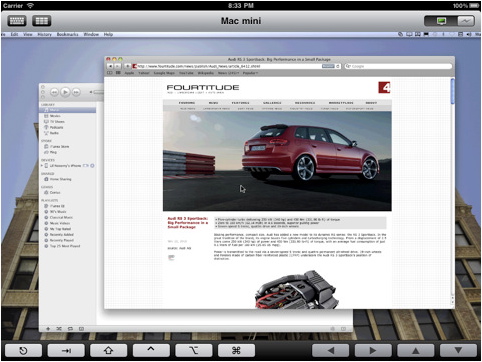
Task: Tap the Shift modifier key button
Action: 108,350
